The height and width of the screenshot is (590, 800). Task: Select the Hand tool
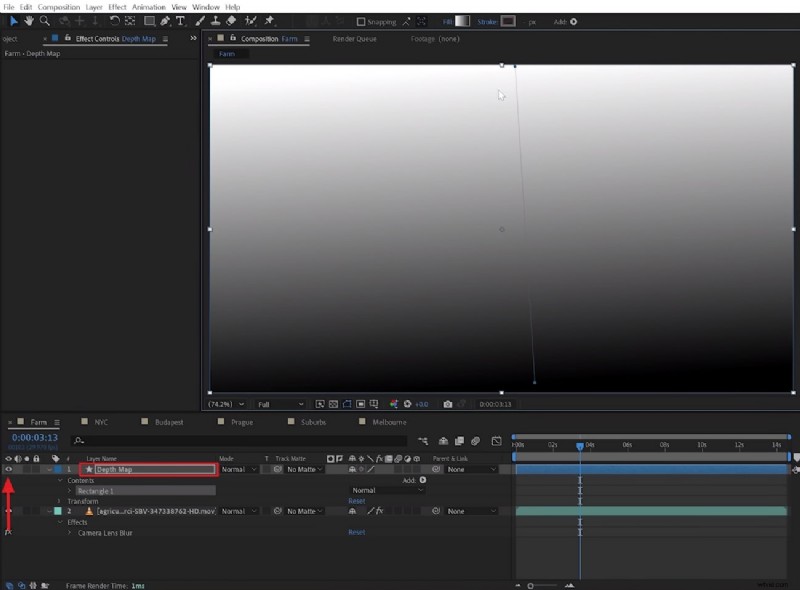[x=30, y=20]
